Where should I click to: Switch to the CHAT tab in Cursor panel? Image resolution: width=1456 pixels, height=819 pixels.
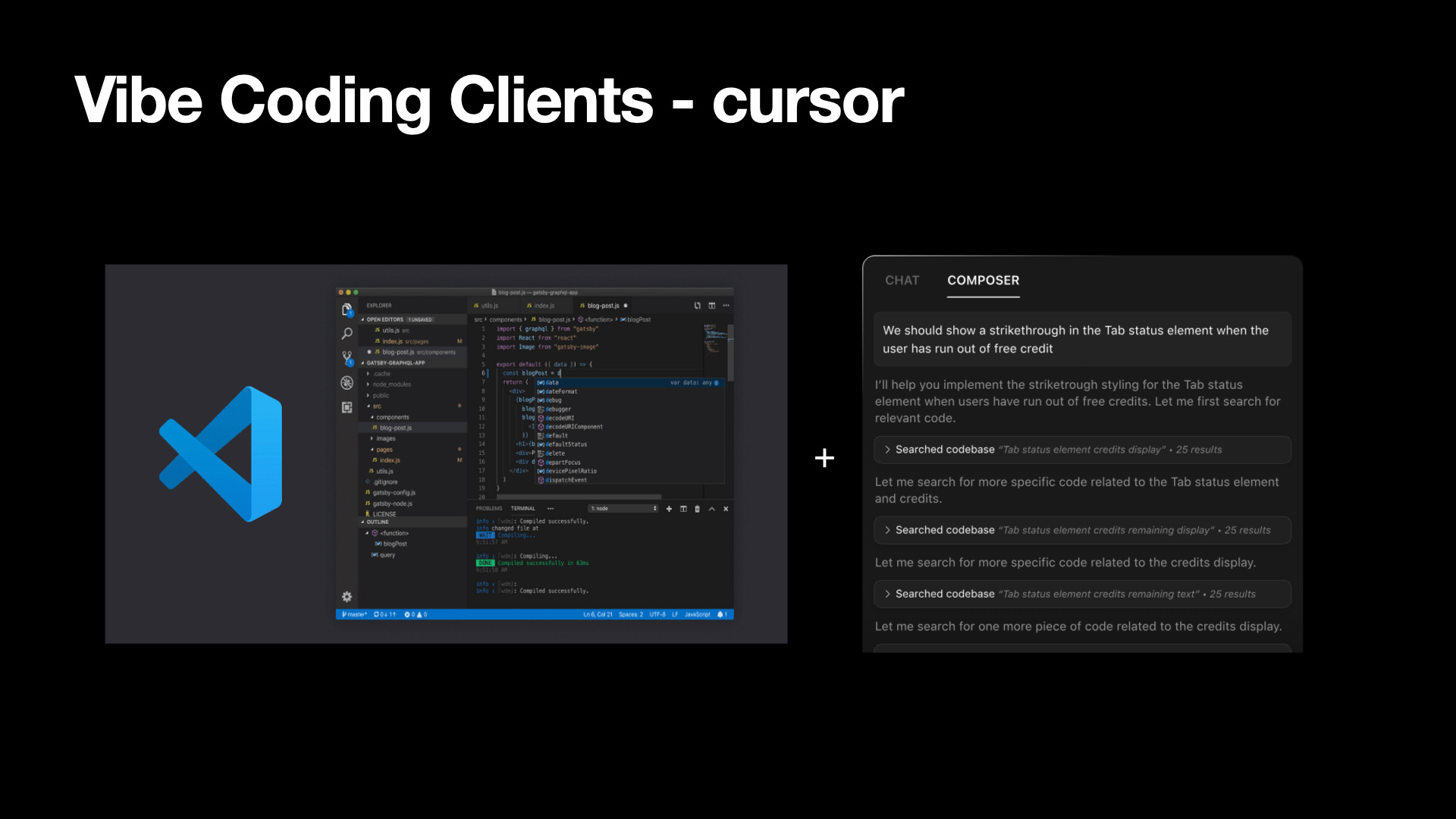pyautogui.click(x=902, y=281)
